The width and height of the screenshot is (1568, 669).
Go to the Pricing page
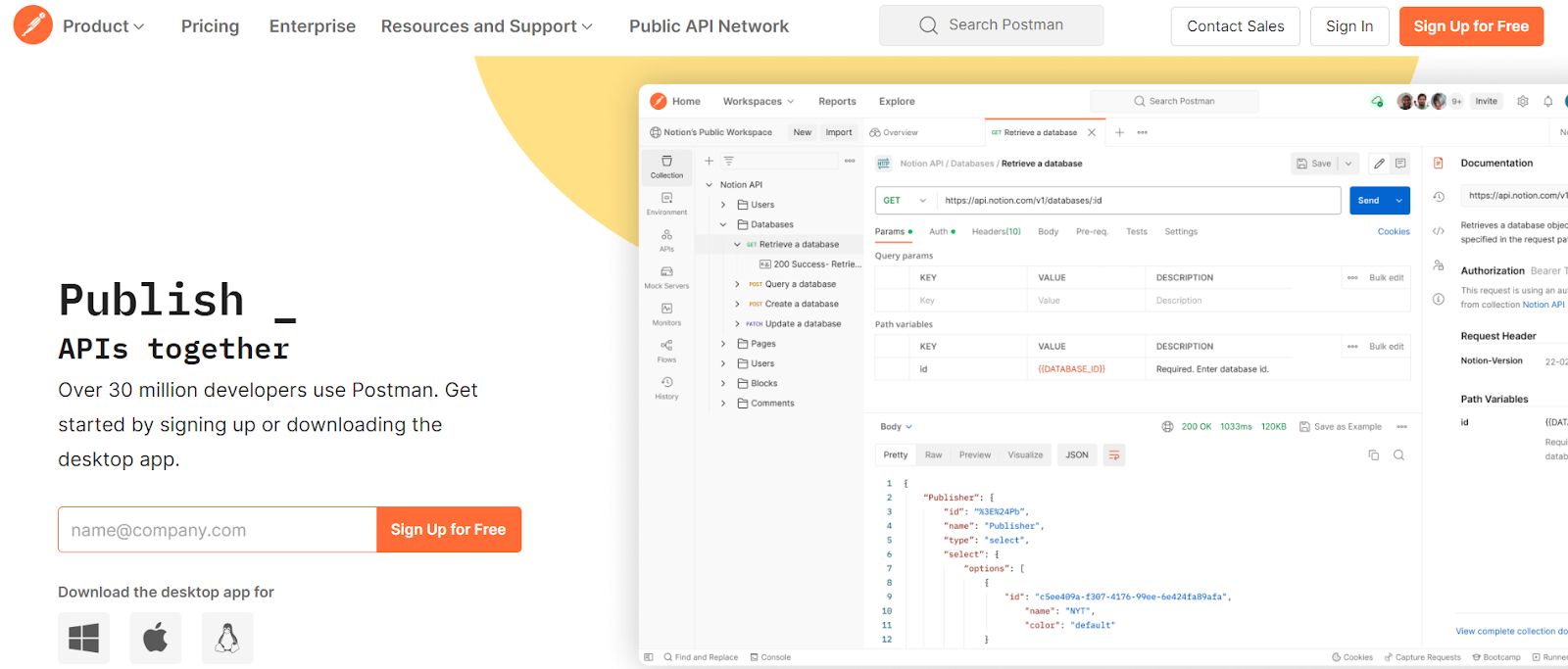point(210,26)
